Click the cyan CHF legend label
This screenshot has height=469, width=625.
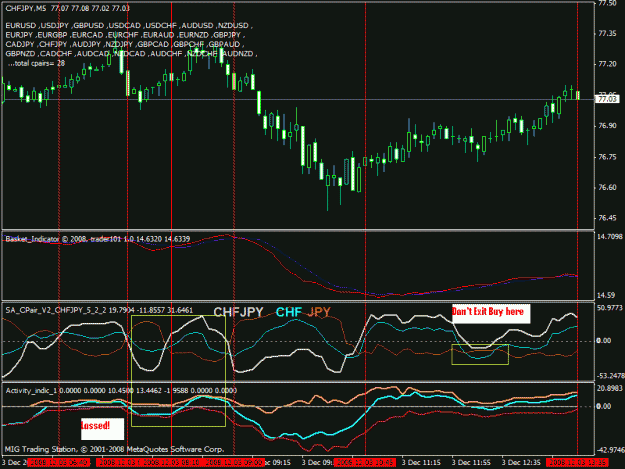coord(289,312)
